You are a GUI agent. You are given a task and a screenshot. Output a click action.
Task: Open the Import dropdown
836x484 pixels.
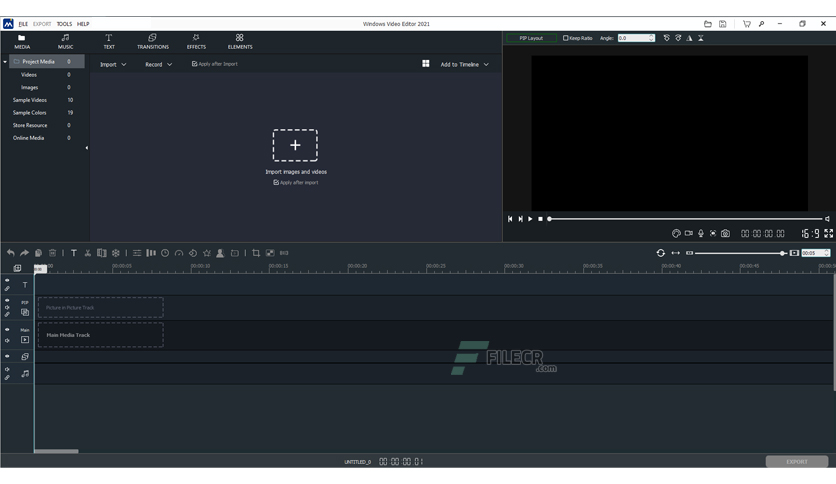pos(112,64)
